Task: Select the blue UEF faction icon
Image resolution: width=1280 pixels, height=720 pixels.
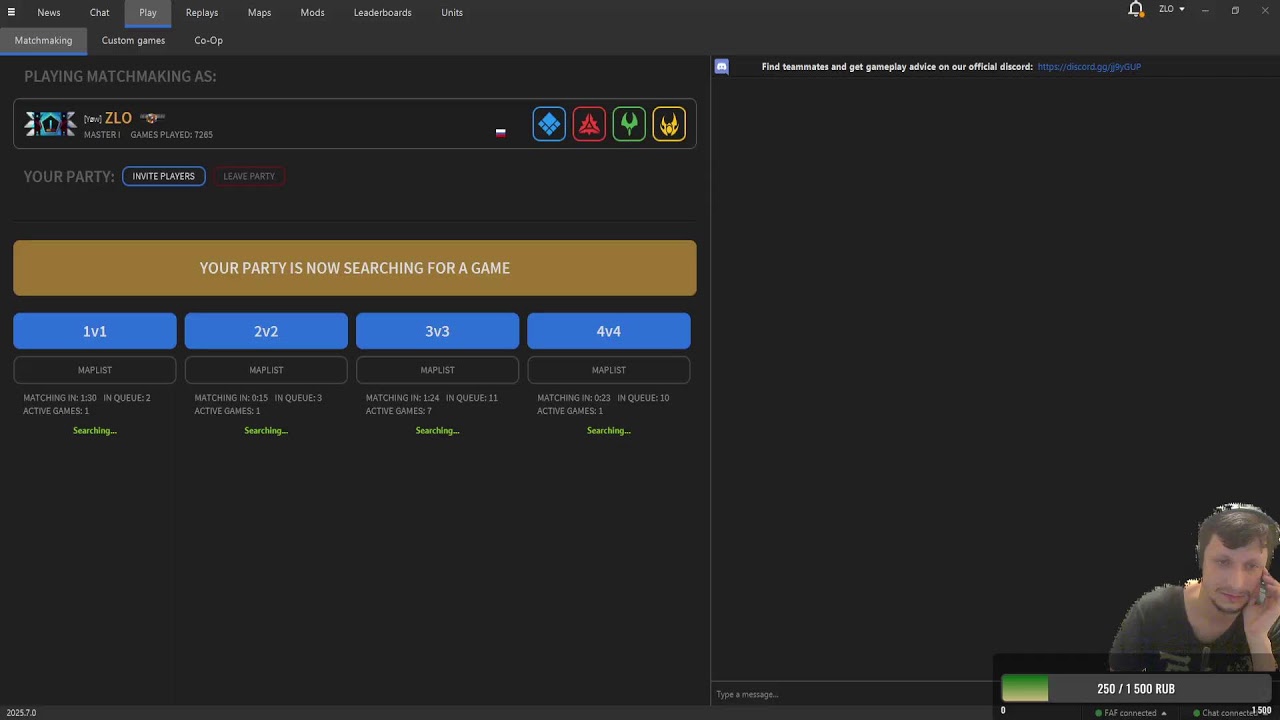Action: [549, 124]
